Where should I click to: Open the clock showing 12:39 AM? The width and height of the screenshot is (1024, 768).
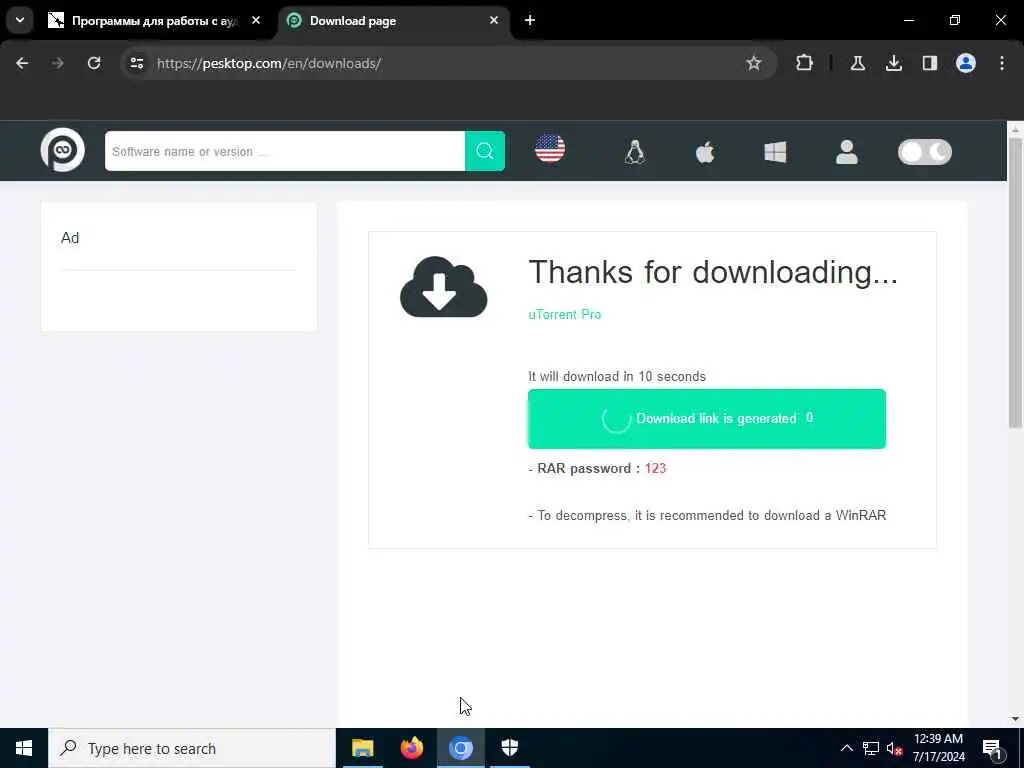(x=938, y=748)
